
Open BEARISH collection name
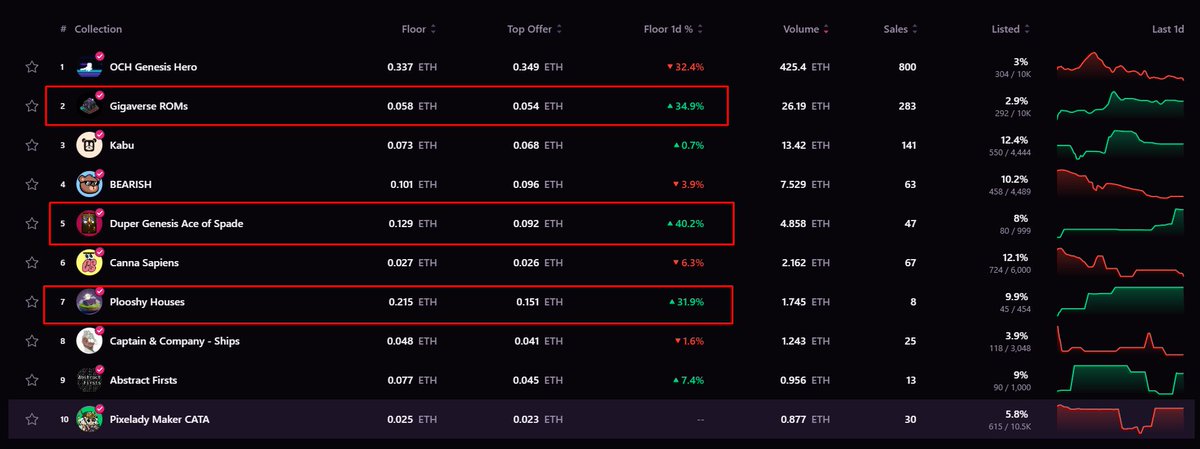pyautogui.click(x=131, y=185)
